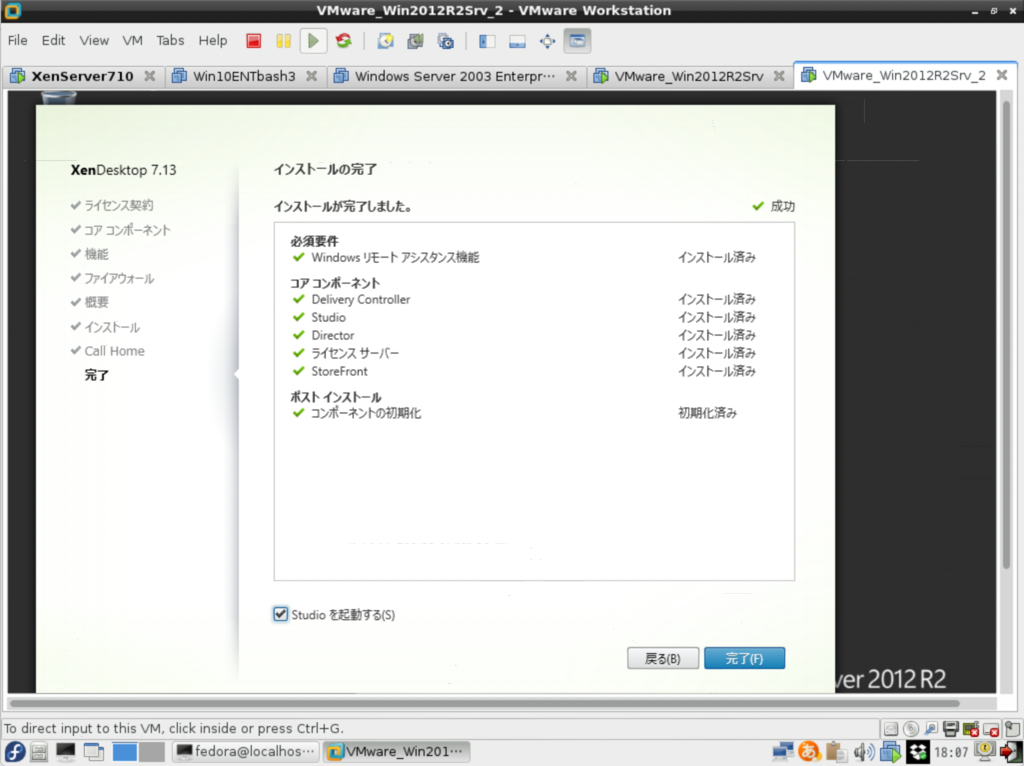Image resolution: width=1024 pixels, height=766 pixels.
Task: Click the Reset VM arrows icon
Action: [344, 41]
